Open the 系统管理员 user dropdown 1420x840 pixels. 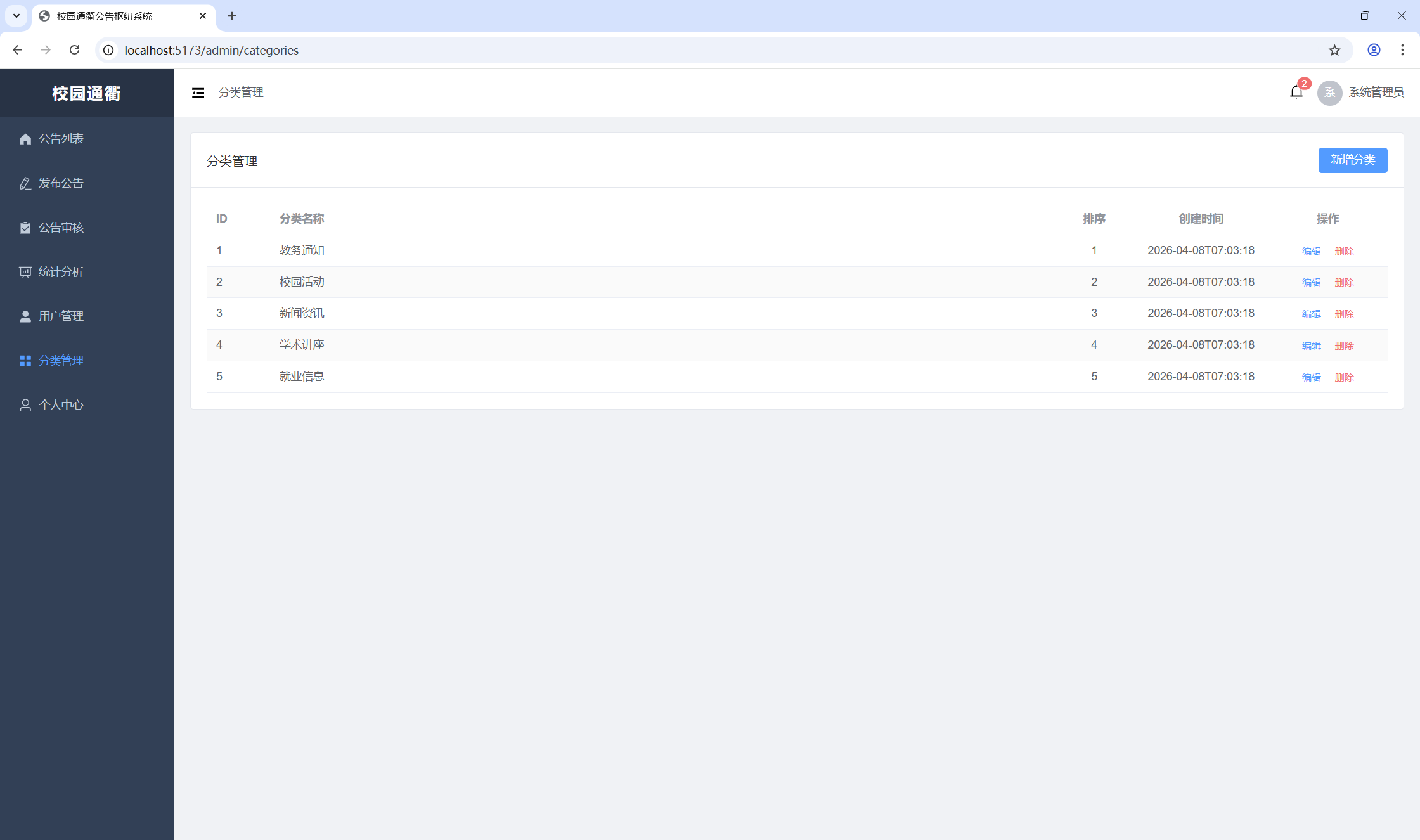(x=1376, y=93)
